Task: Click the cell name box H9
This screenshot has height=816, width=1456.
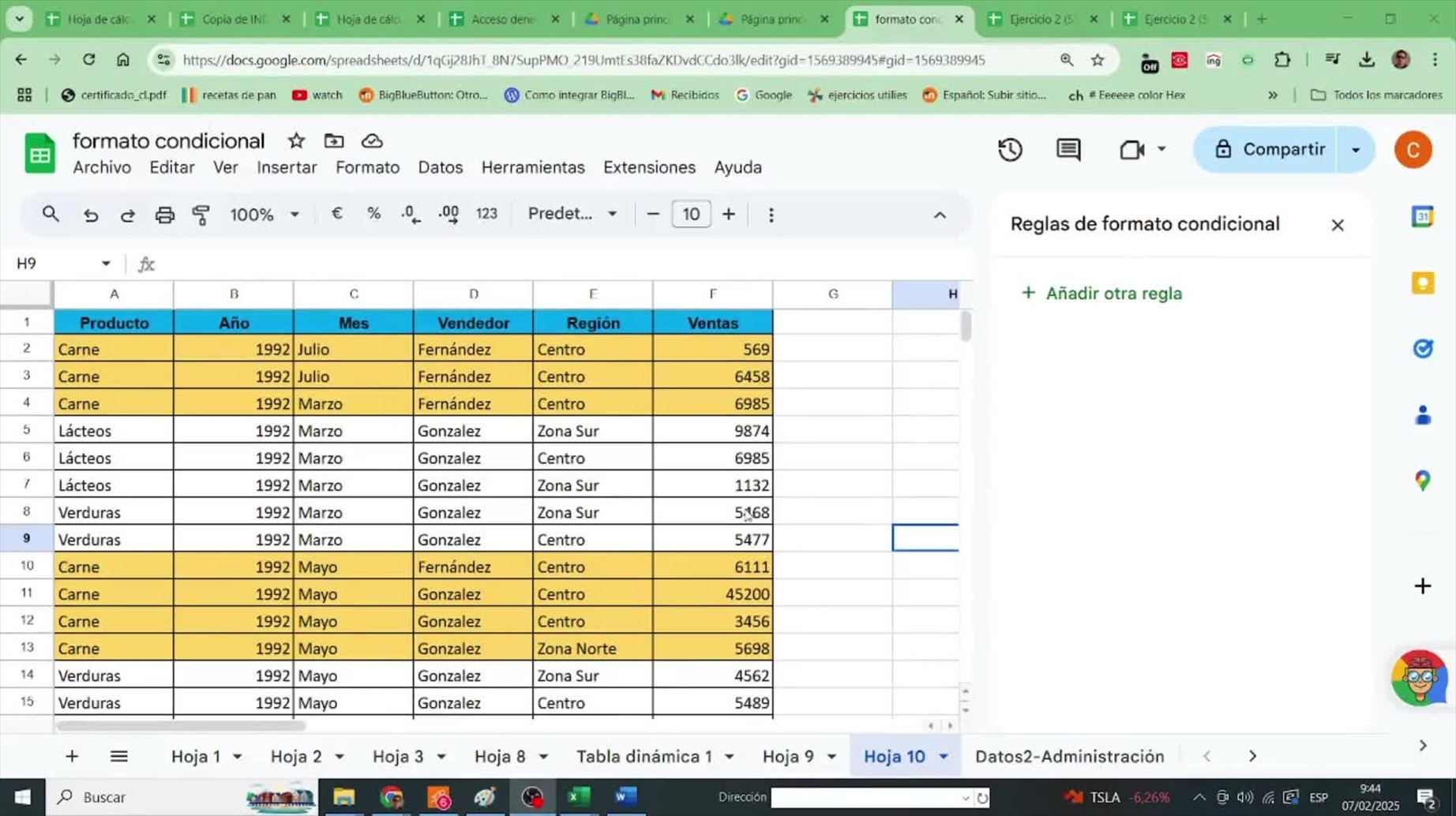Action: pos(63,264)
